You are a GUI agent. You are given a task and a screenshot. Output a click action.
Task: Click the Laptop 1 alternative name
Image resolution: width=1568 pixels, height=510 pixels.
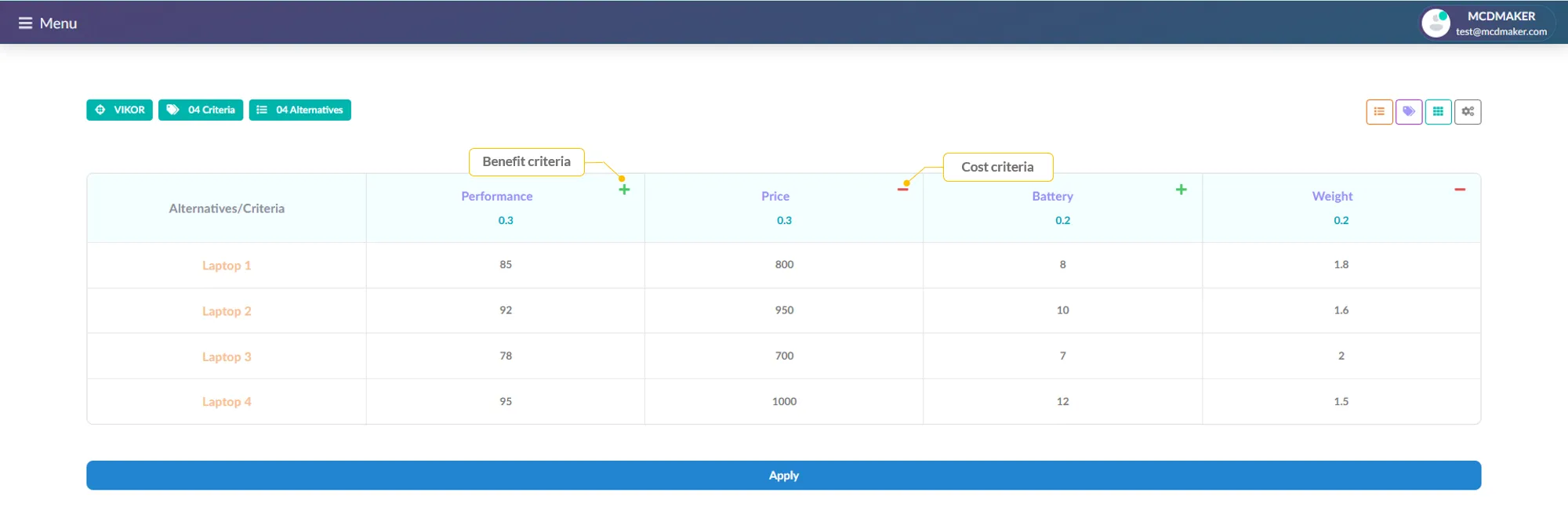[227, 266]
